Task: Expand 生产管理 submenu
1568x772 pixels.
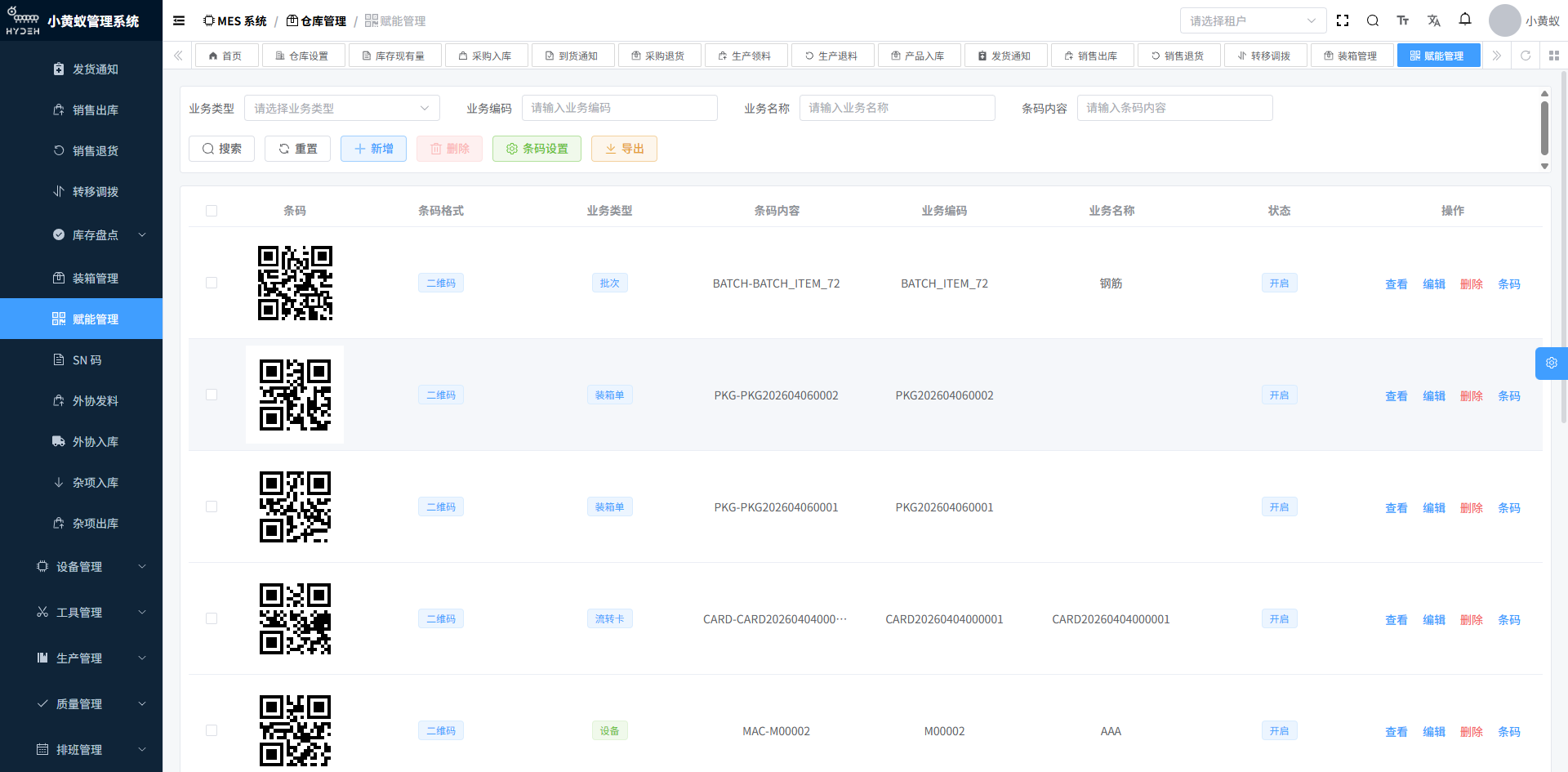Action: click(x=82, y=658)
